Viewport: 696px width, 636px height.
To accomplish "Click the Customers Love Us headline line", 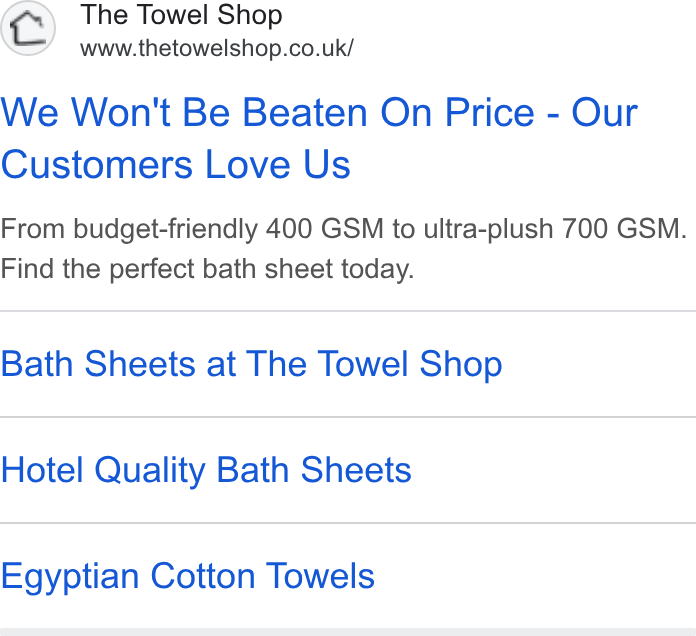I will coord(176,165).
